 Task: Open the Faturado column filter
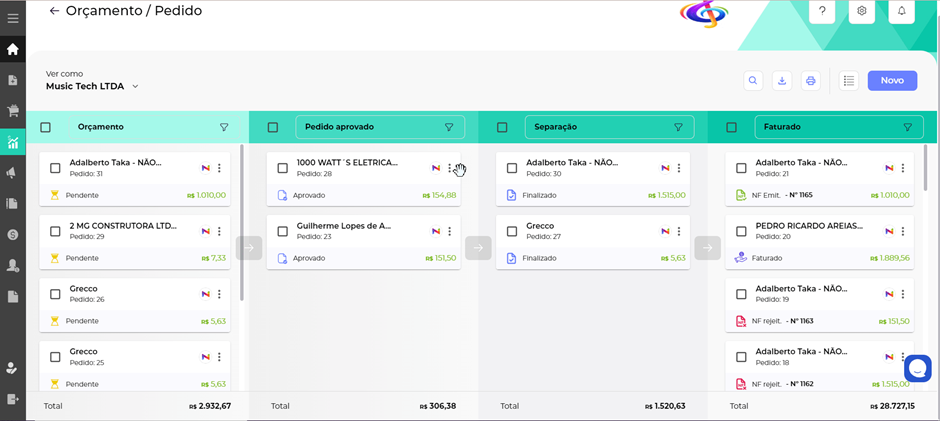(907, 127)
